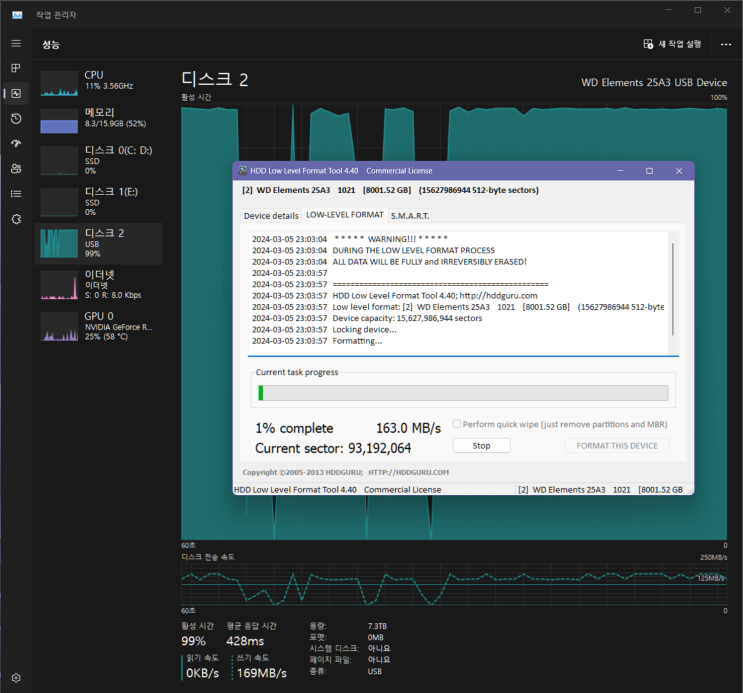Open the three-dot more options menu

726,44
